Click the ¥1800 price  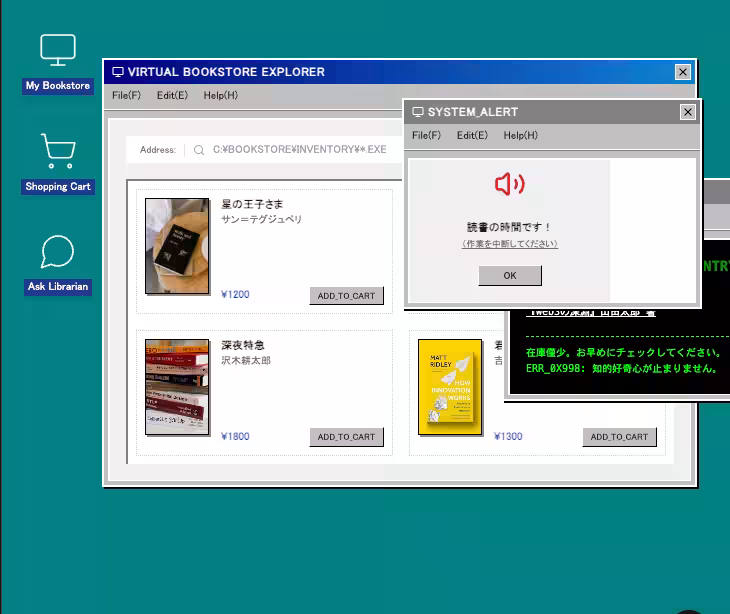[x=235, y=437]
